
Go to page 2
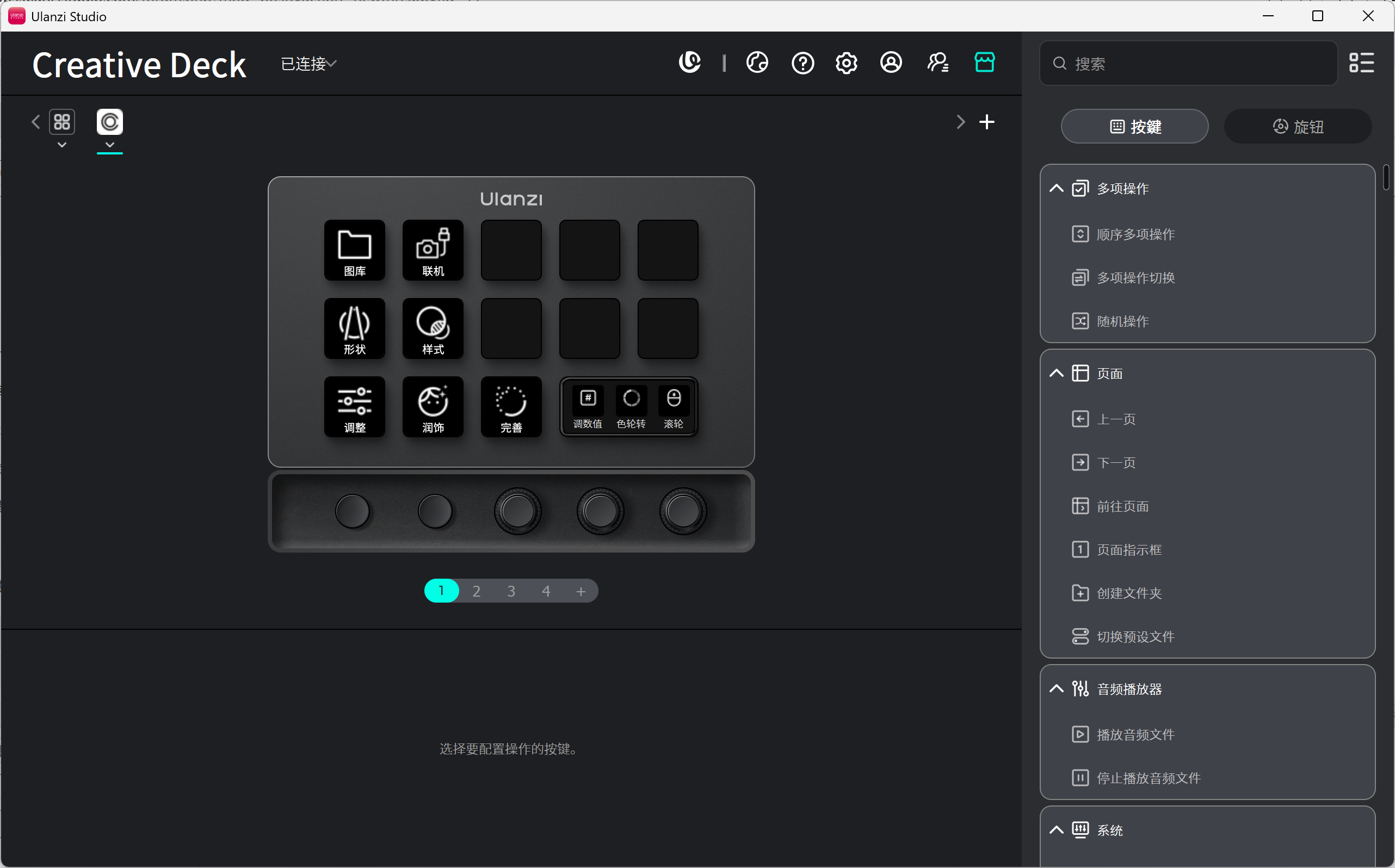tap(476, 591)
